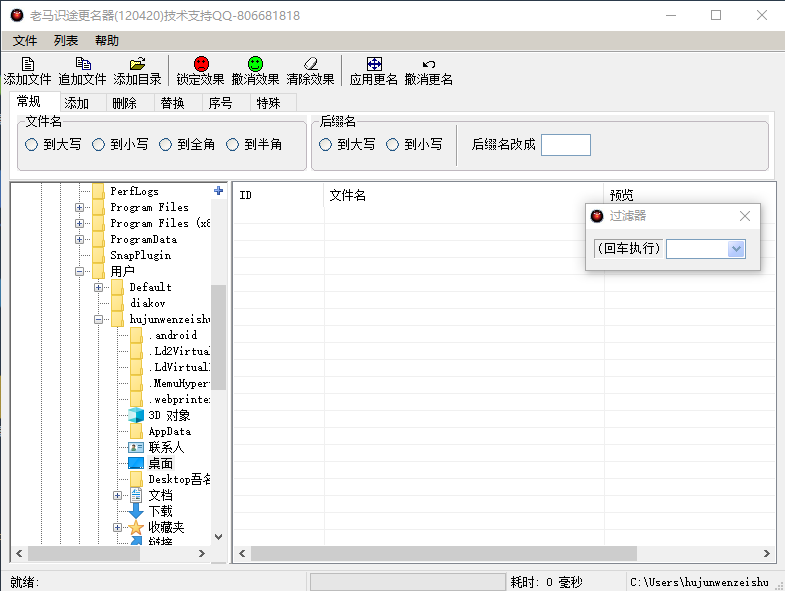Open the 过滤器 dropdown list
This screenshot has width=785, height=591.
pyautogui.click(x=736, y=249)
